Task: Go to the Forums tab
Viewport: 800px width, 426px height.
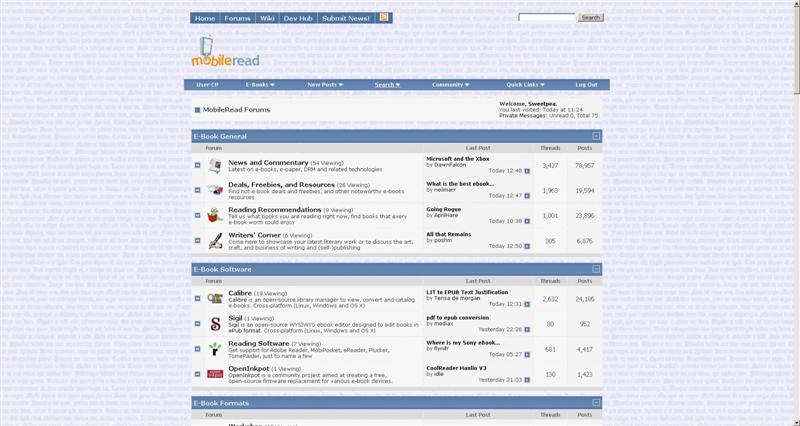Action: tap(237, 18)
